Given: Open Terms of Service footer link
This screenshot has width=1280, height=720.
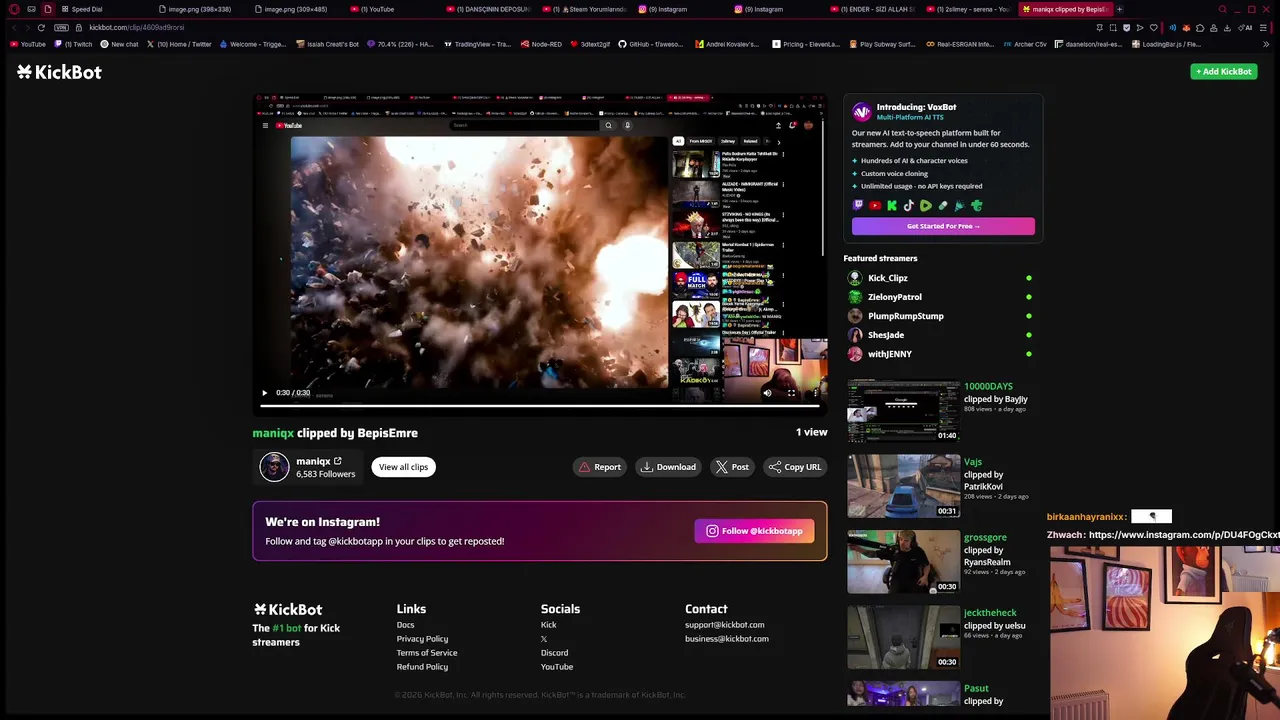Looking at the screenshot, I should point(427,653).
